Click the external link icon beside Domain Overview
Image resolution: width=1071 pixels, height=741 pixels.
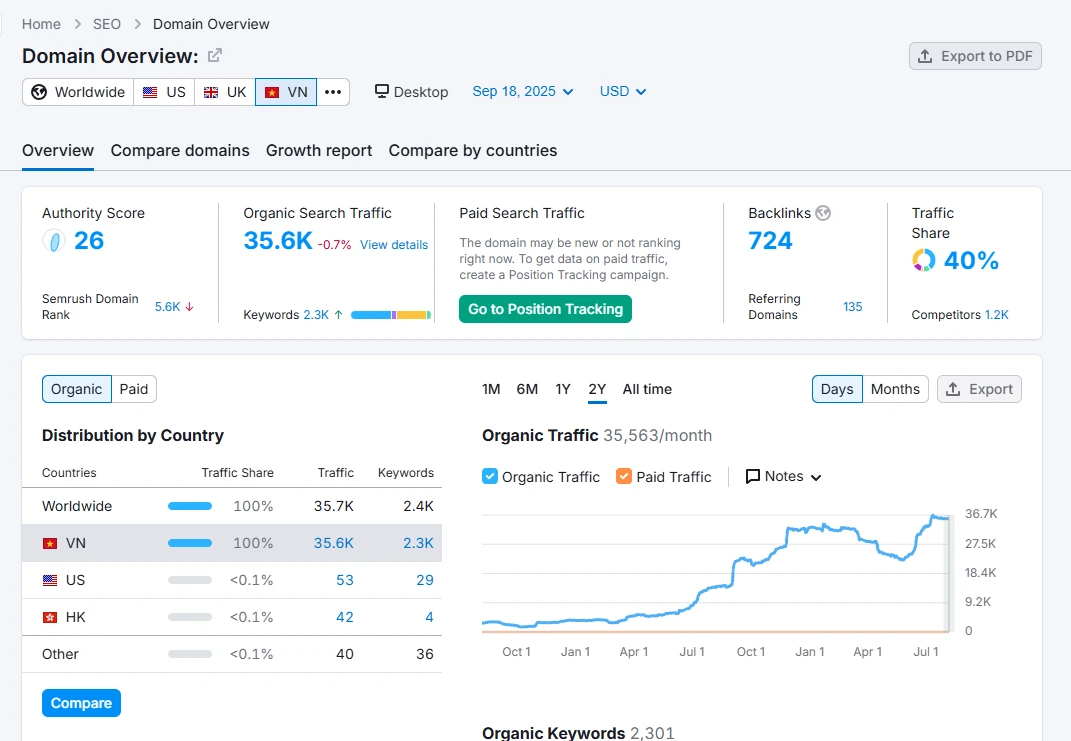pyautogui.click(x=214, y=56)
